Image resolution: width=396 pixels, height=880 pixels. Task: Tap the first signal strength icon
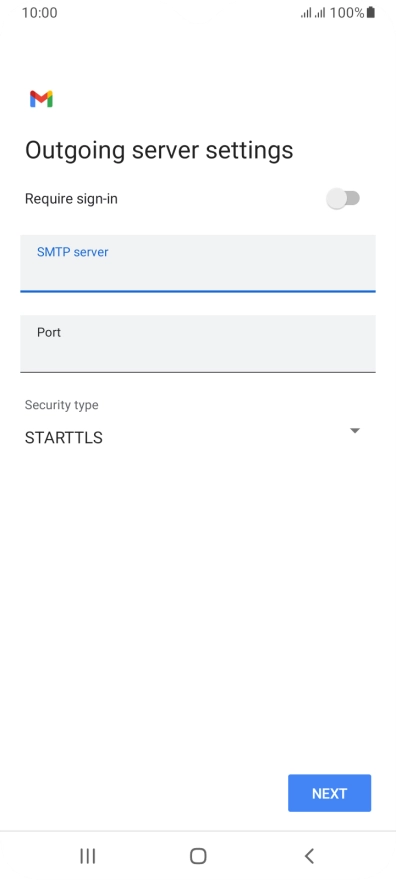click(306, 13)
